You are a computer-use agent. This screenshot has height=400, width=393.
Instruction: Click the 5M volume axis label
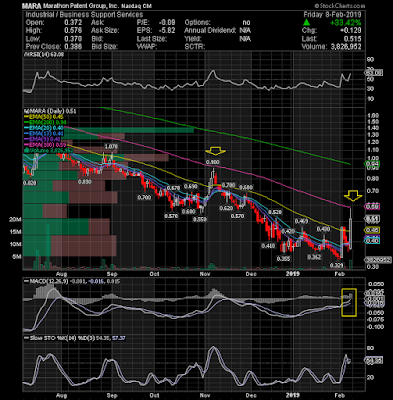[17, 257]
